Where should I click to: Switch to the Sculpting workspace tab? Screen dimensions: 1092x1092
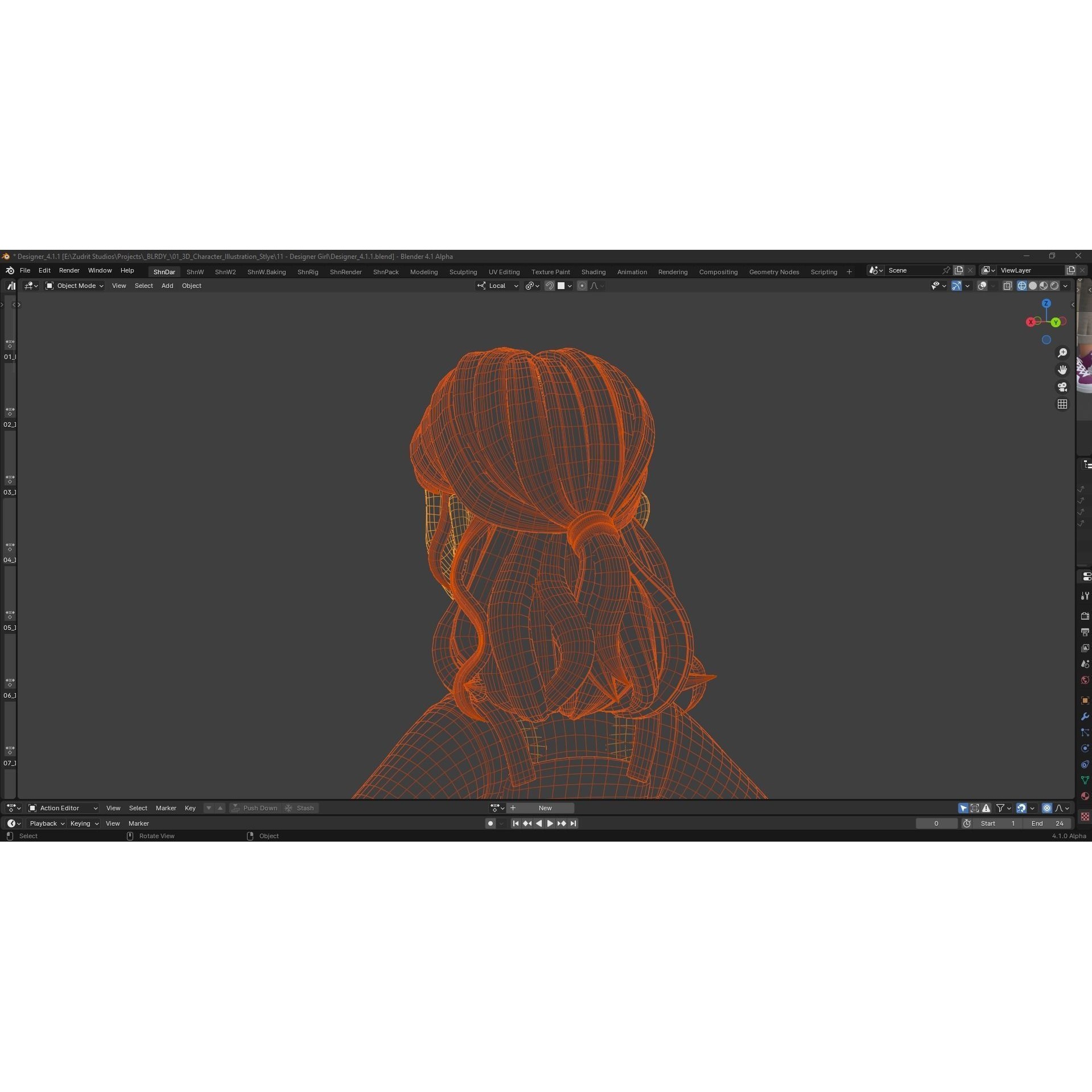point(463,272)
